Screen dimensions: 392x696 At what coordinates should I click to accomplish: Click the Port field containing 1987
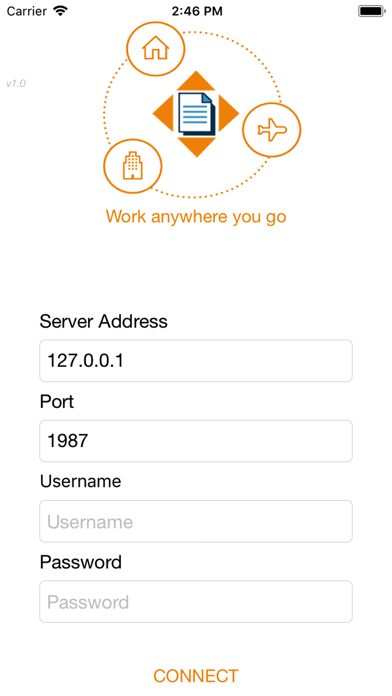(196, 441)
